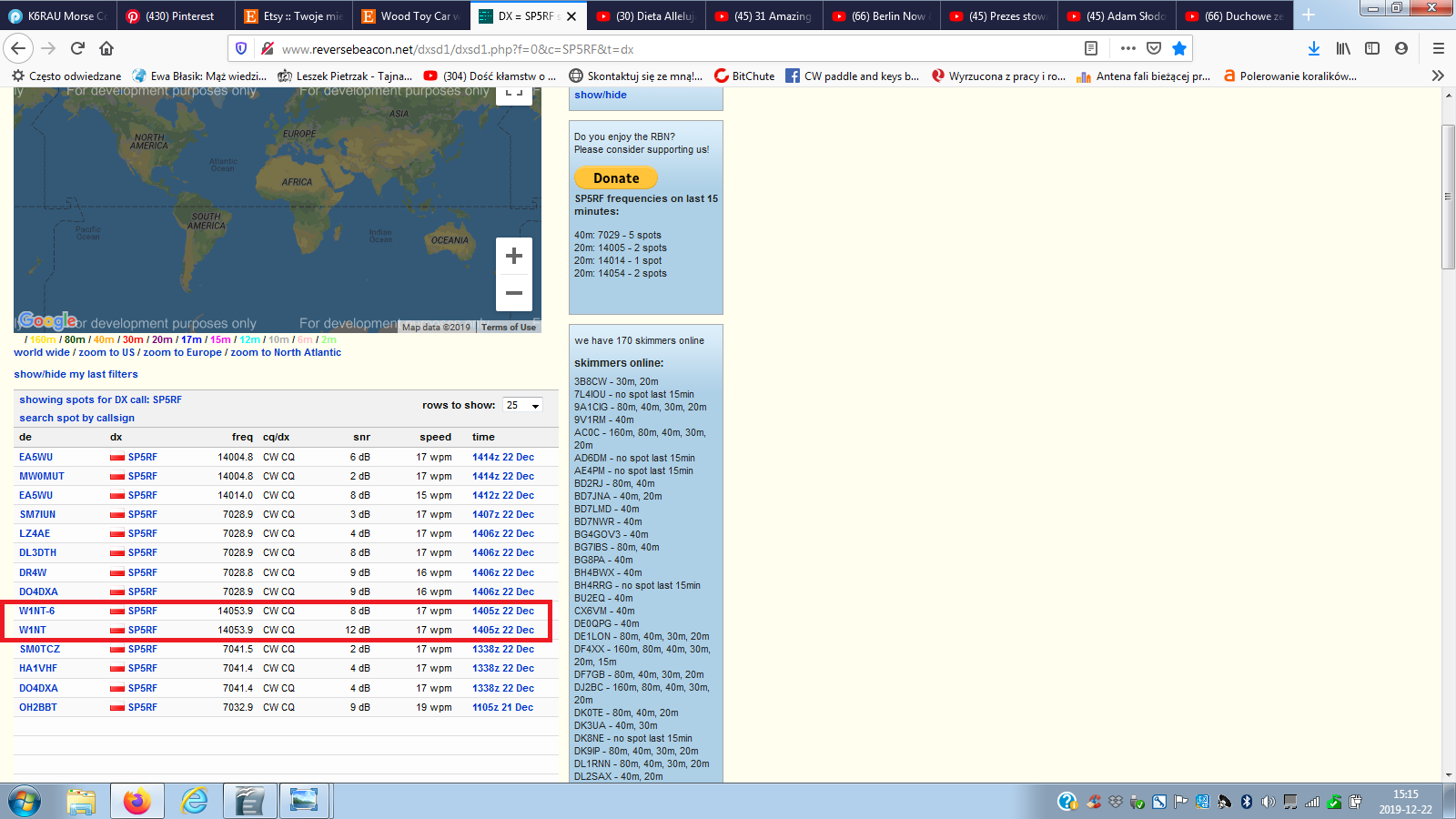This screenshot has width=1456, height=819.
Task: Toggle the 20m band filter
Action: click(162, 339)
